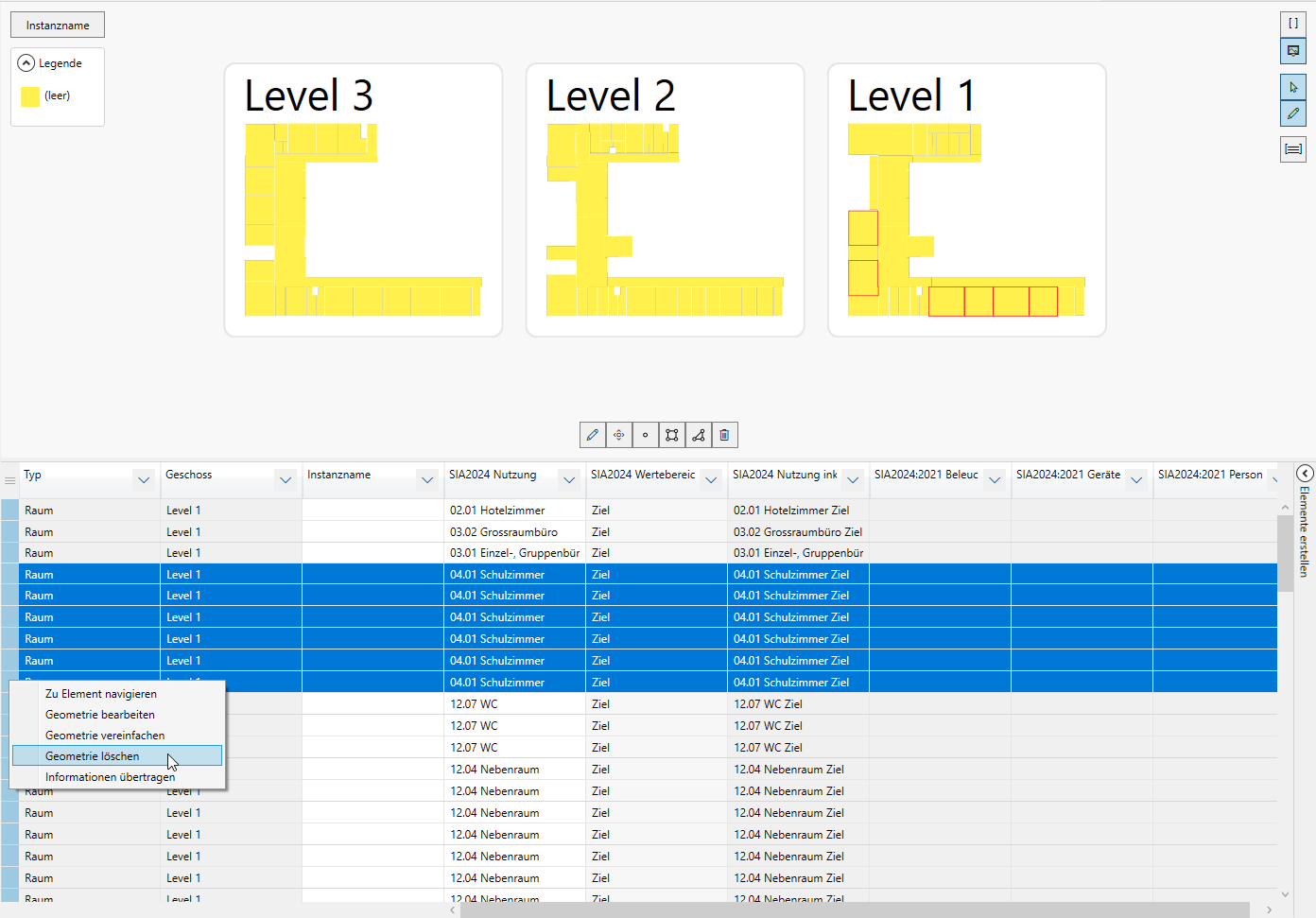Toggle the arrow selection mode button

pos(1292,87)
